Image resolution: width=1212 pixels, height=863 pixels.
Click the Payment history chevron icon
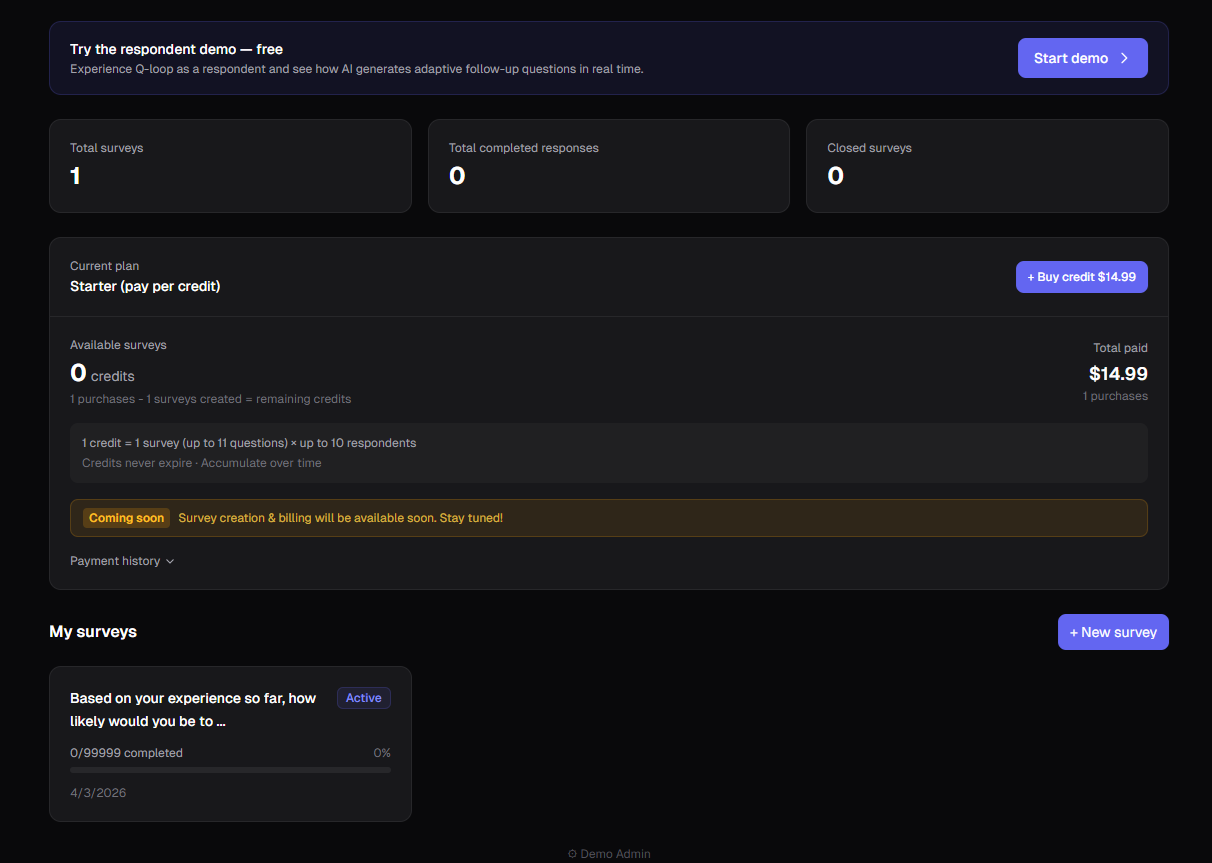170,562
